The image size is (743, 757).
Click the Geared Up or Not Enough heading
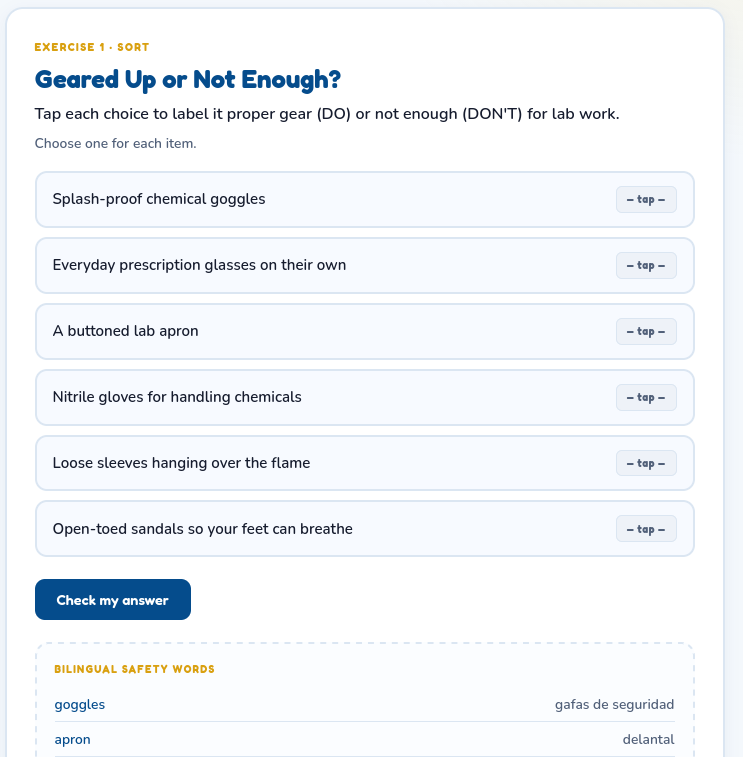point(188,80)
